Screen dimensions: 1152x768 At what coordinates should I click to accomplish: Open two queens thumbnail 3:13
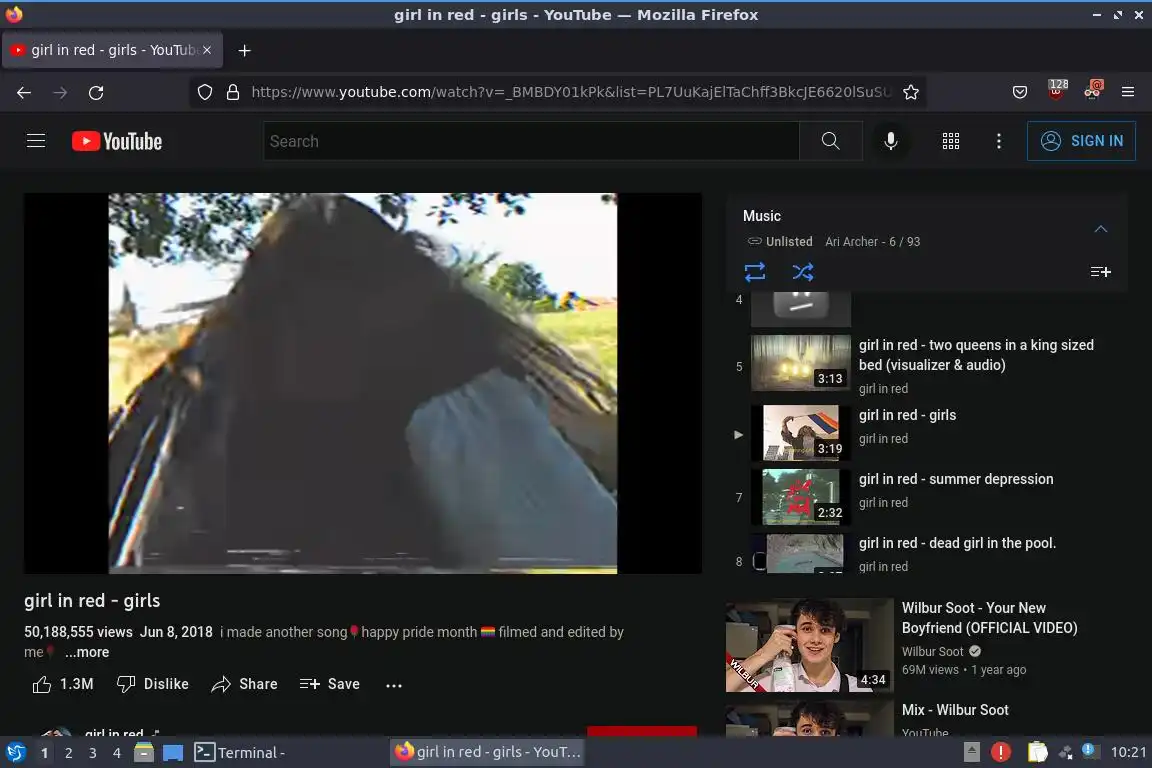801,363
